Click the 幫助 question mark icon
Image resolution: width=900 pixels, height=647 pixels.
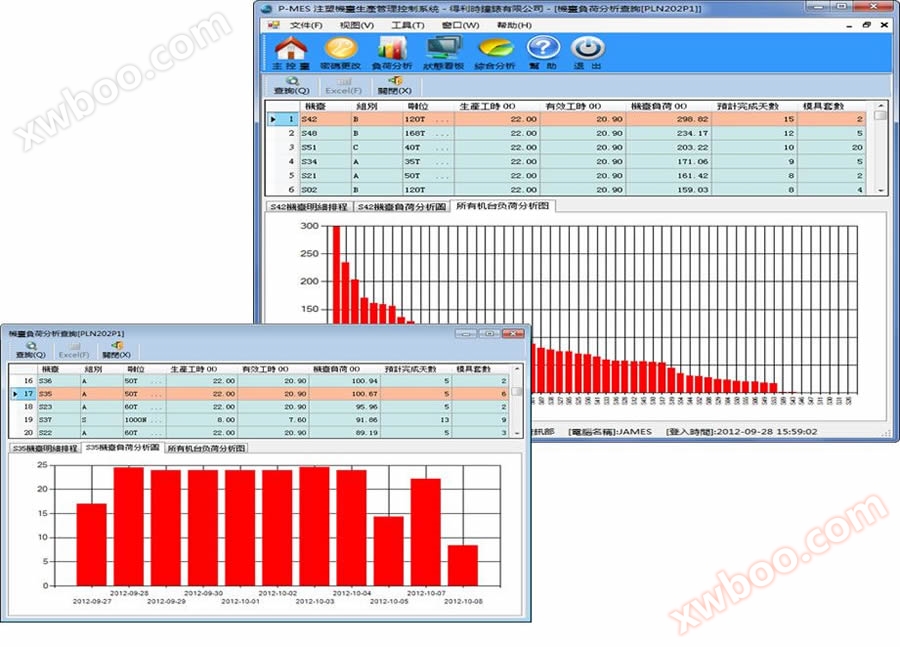pos(542,53)
